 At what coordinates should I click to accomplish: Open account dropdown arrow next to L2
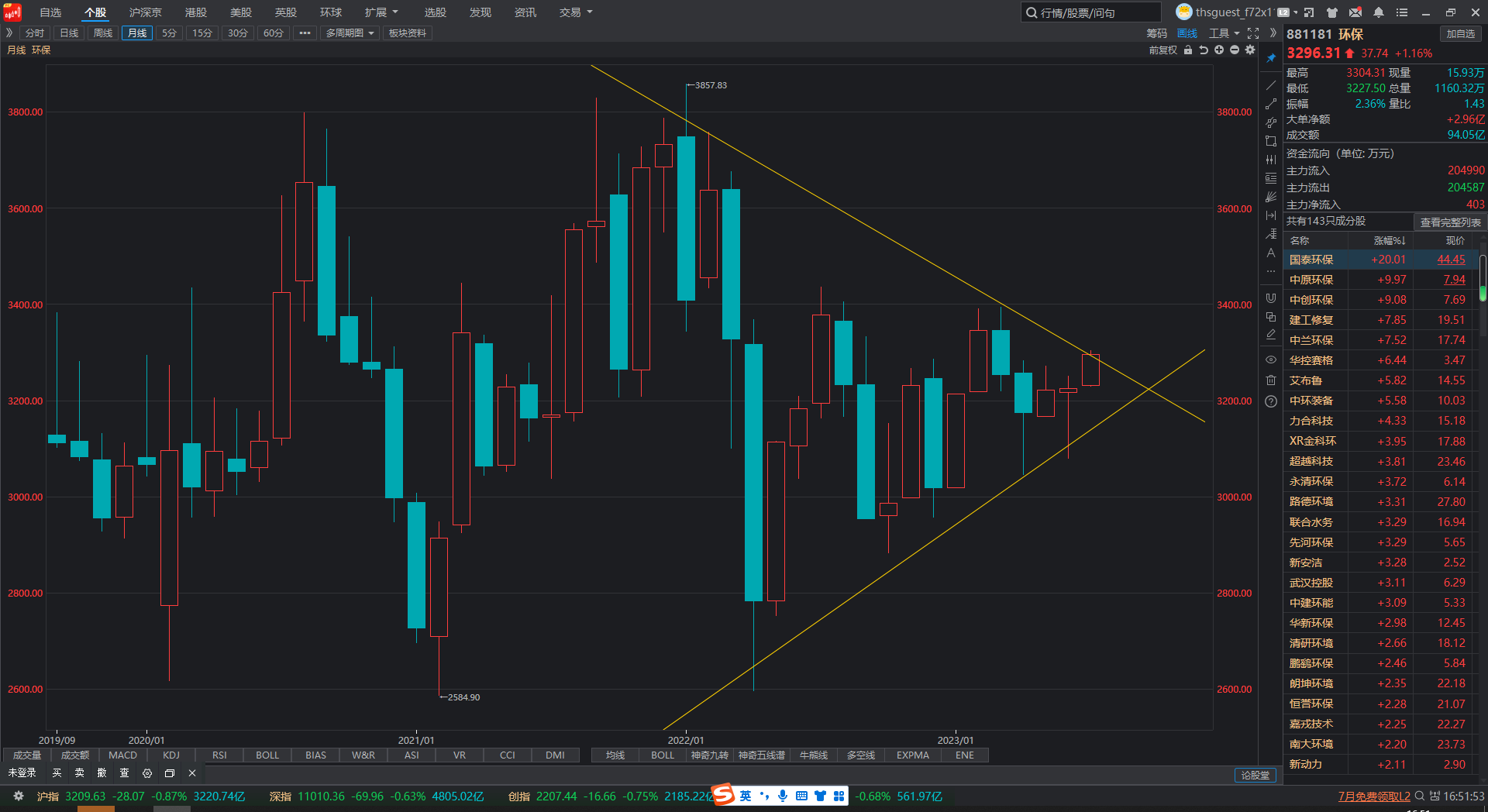1294,12
